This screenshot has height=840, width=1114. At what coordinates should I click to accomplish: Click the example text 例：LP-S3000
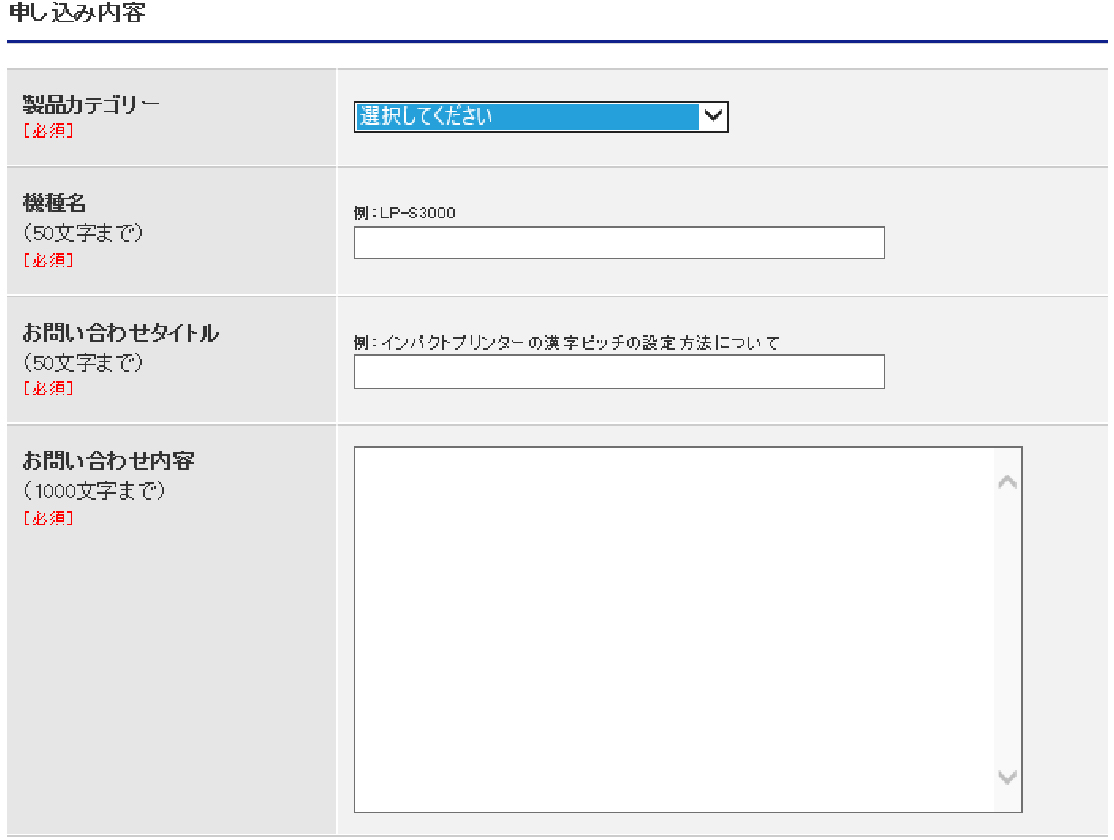[405, 213]
